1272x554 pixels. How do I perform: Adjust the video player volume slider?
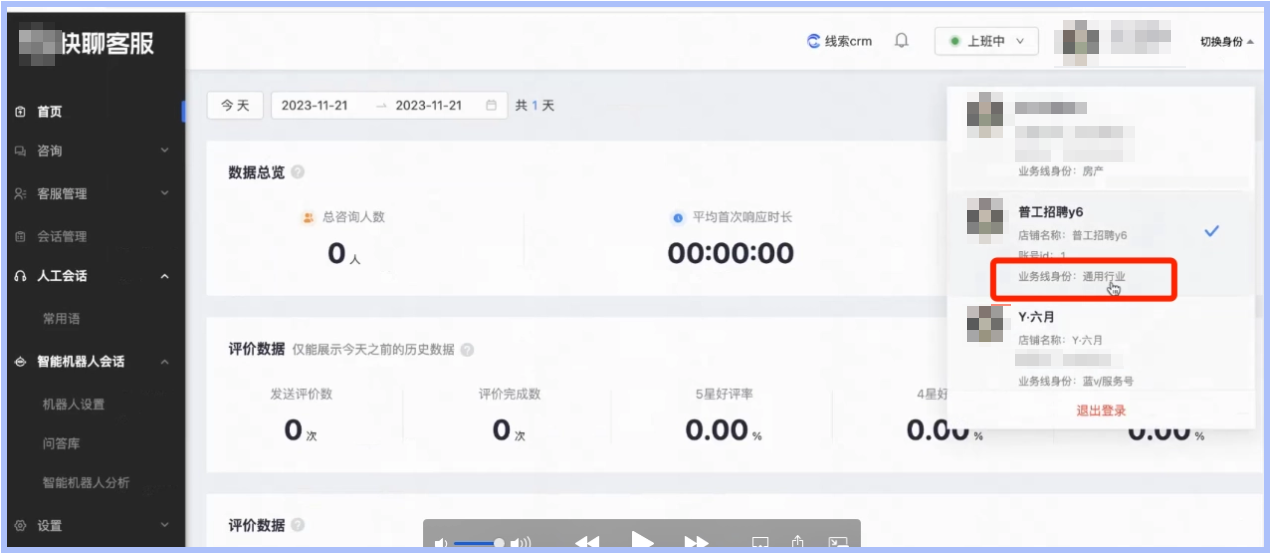point(480,543)
